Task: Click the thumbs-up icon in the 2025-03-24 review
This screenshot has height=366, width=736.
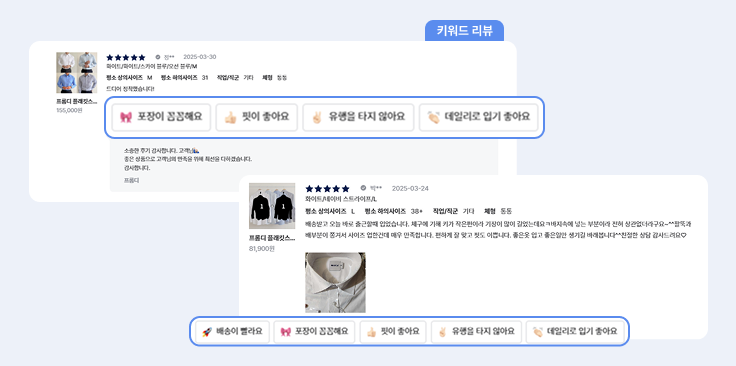Action: tap(371, 332)
